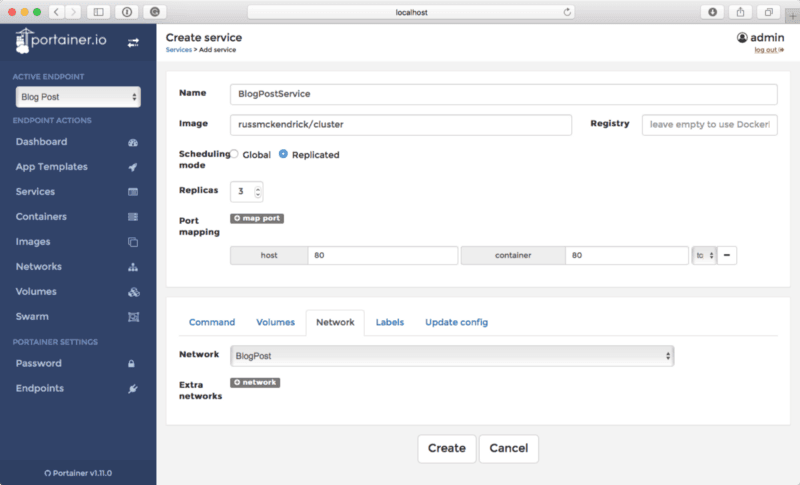Adjust the Replicas number stepper

pos(258,191)
